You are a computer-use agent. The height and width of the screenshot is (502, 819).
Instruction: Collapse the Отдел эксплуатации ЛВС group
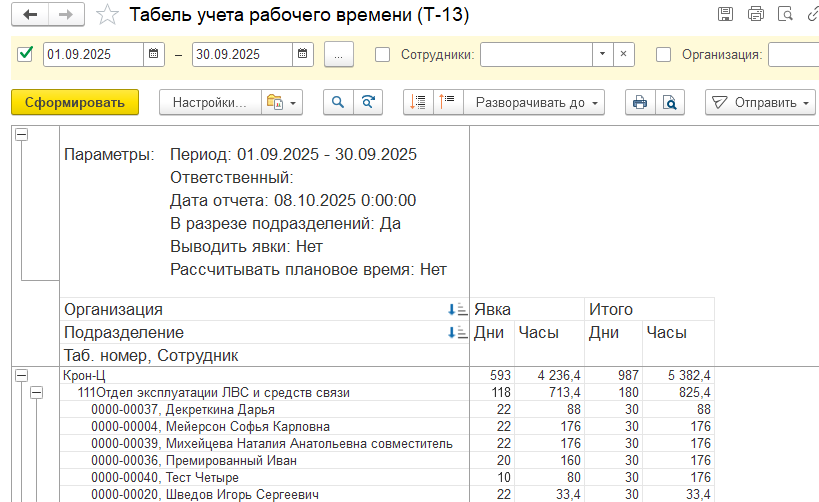pos(36,393)
